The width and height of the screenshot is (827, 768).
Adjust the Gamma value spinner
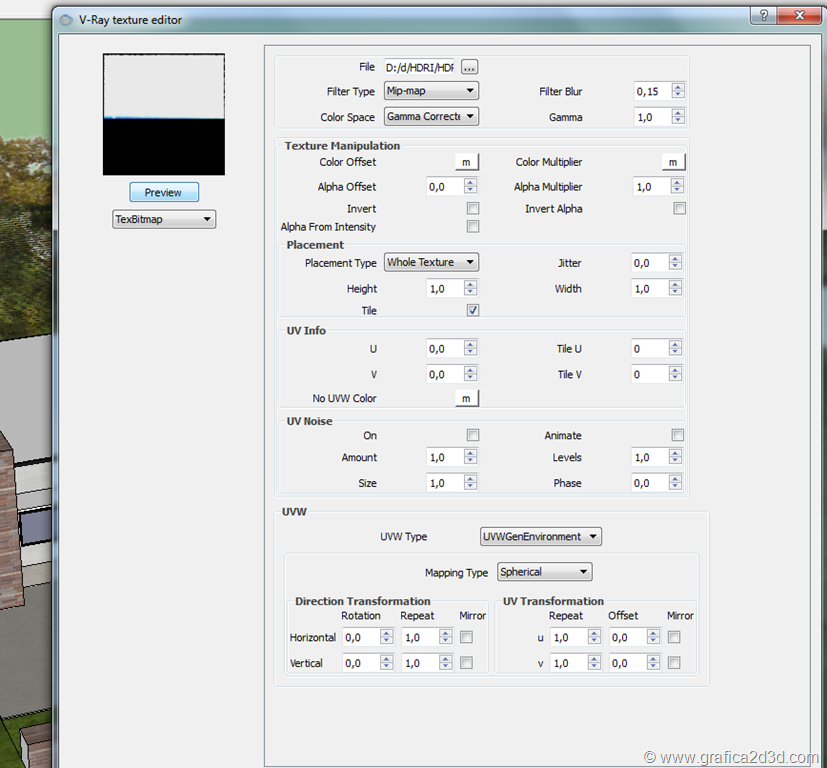(678, 117)
